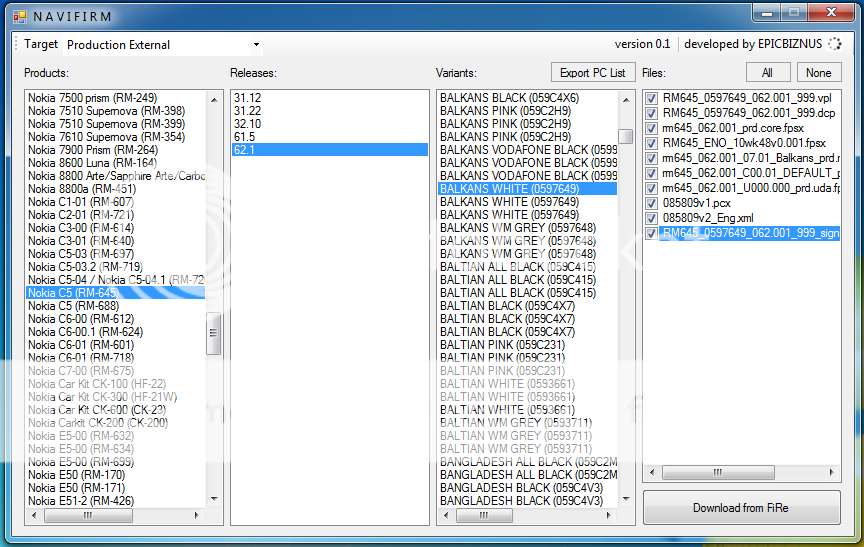Select Nokia E50 (RM-170)
The image size is (864, 547).
coord(116,475)
